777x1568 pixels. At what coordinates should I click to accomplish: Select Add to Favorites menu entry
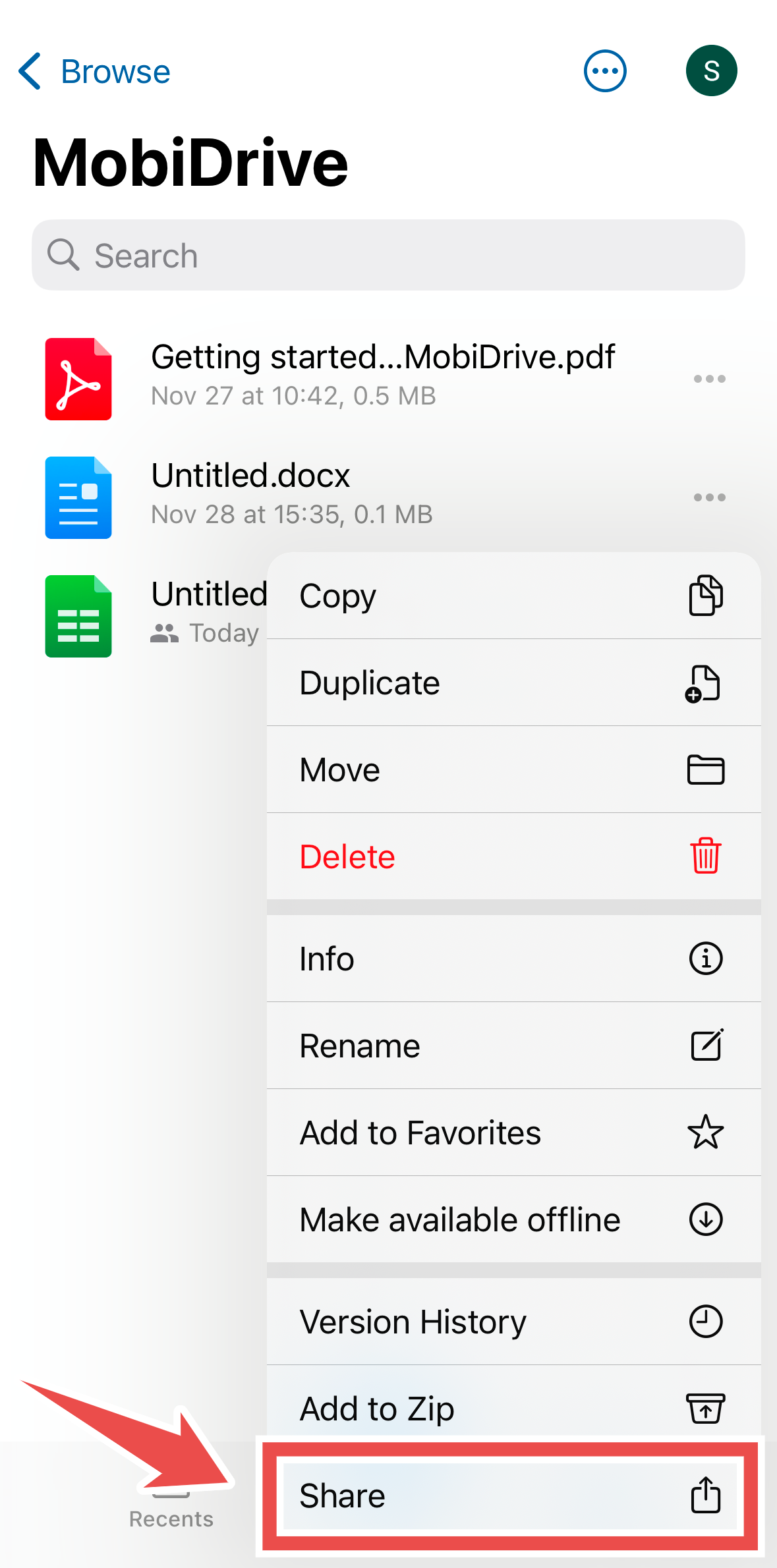coord(514,1133)
